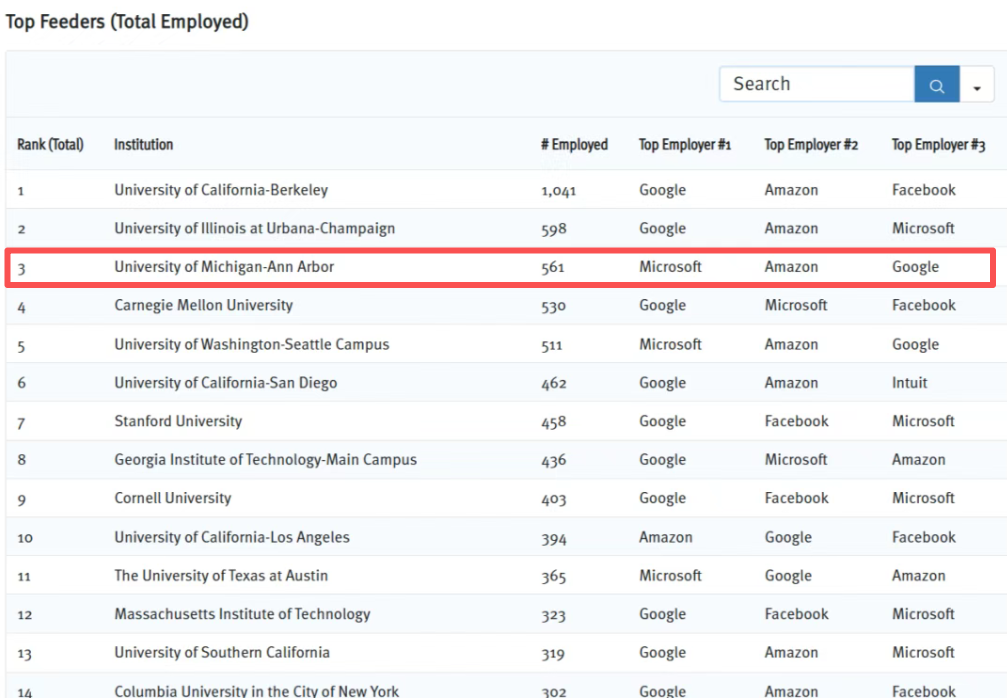
Task: Open Georgia Institute of Technology-Main Campus
Action: tap(265, 460)
